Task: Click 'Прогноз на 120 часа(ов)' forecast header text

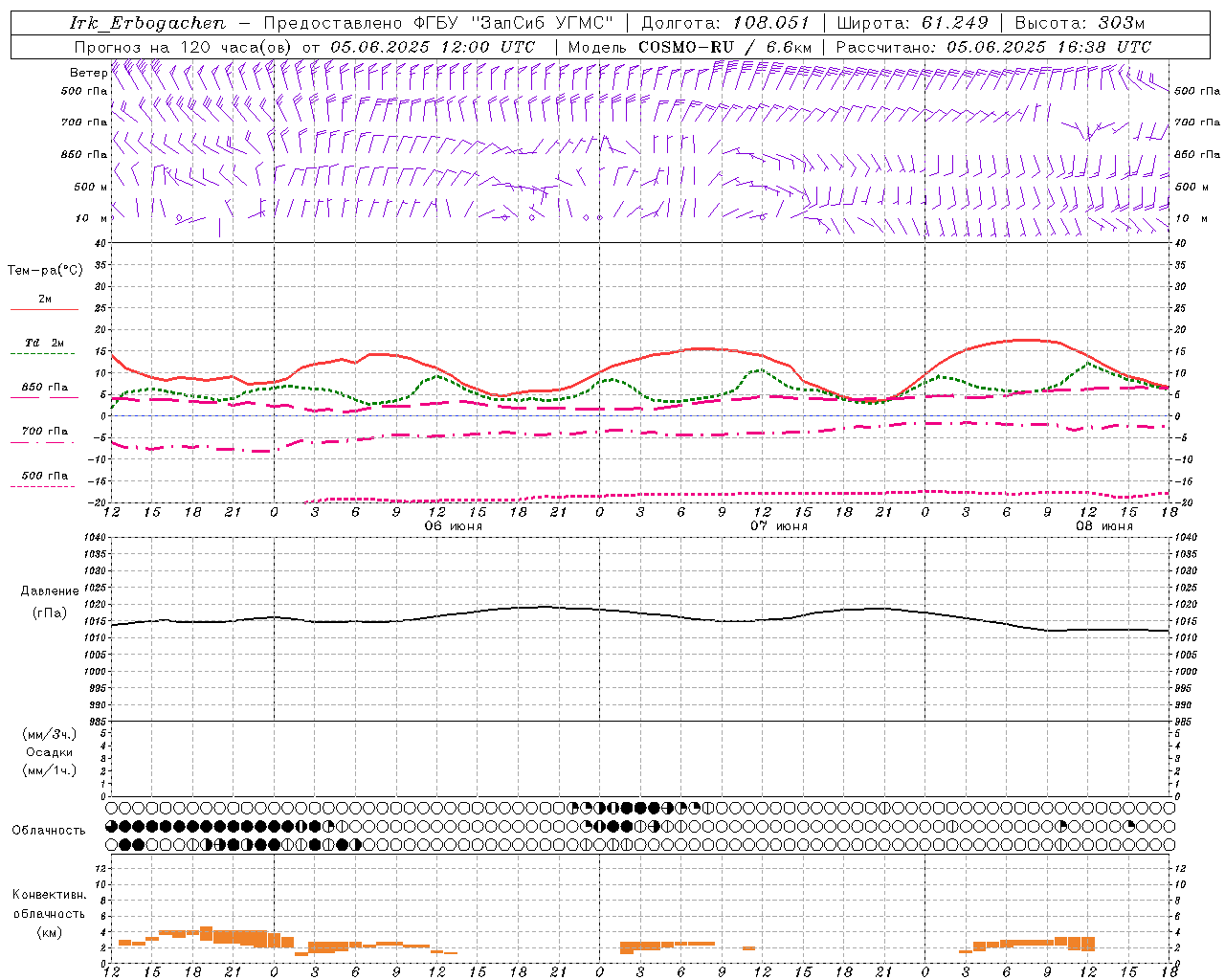Action: tap(184, 47)
